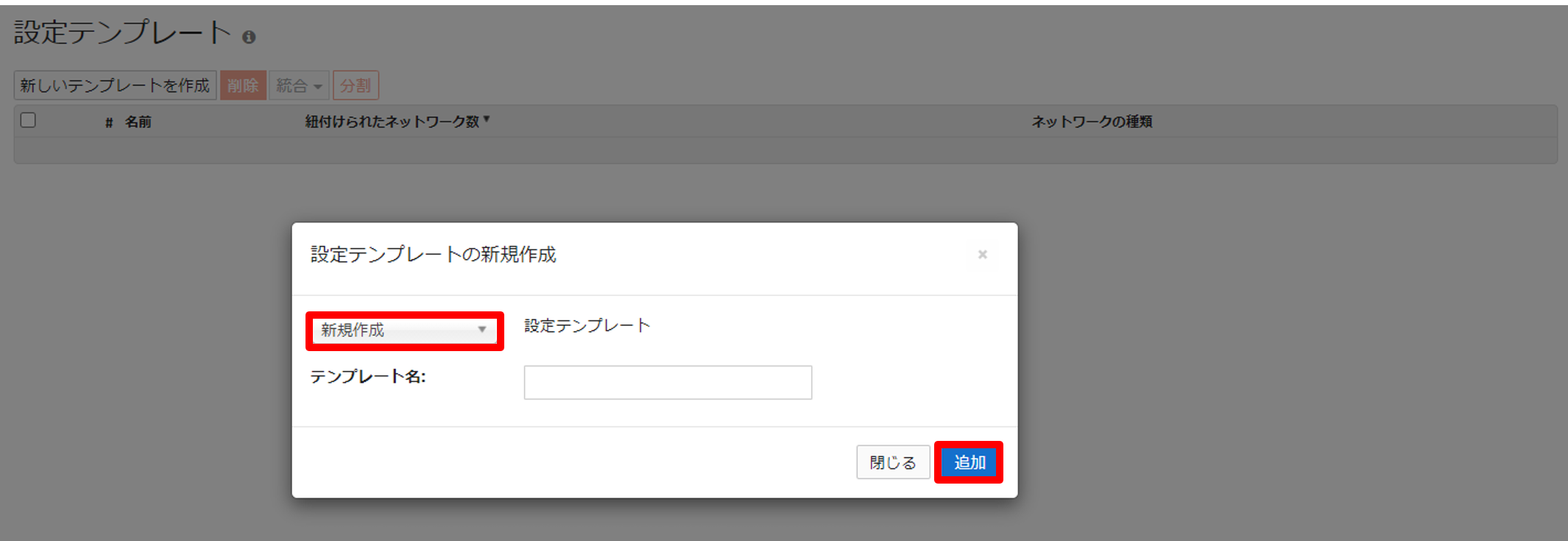Expand the 統合 dropdown button
This screenshot has height=541, width=1568.
click(x=299, y=85)
